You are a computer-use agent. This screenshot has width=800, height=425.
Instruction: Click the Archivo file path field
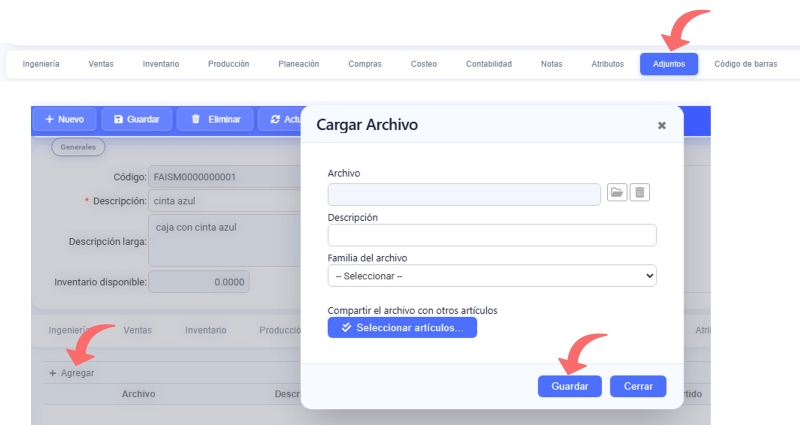click(463, 194)
